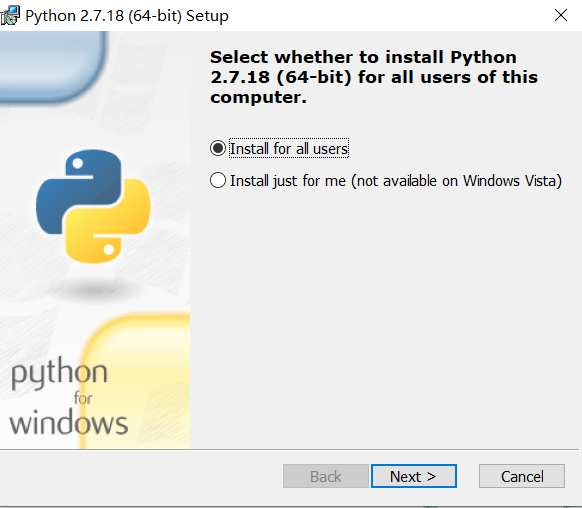Click the yellow rounded shape in the banner
The image size is (582, 508).
click(x=135, y=380)
